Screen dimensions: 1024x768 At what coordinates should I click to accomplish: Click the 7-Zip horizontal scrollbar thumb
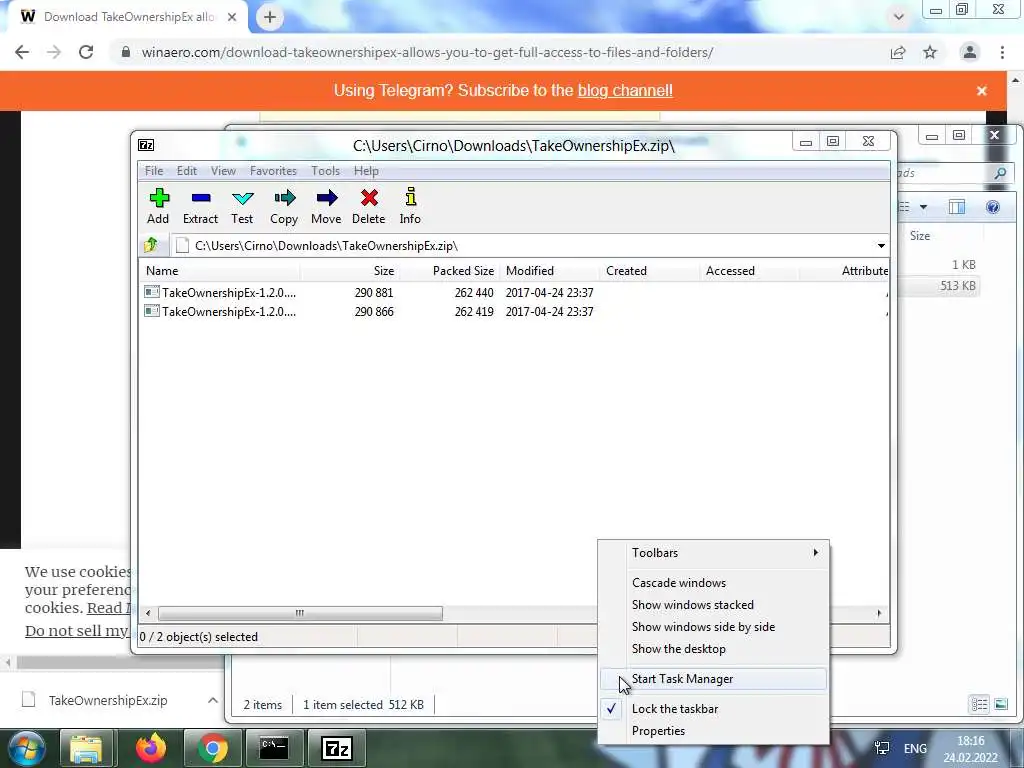click(x=300, y=613)
